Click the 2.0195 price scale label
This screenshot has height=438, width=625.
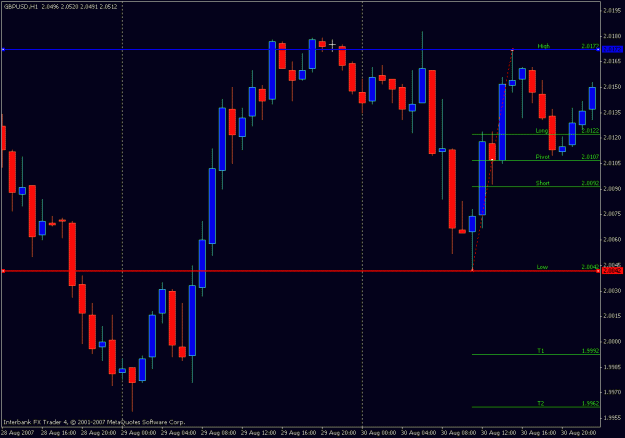(x=613, y=11)
